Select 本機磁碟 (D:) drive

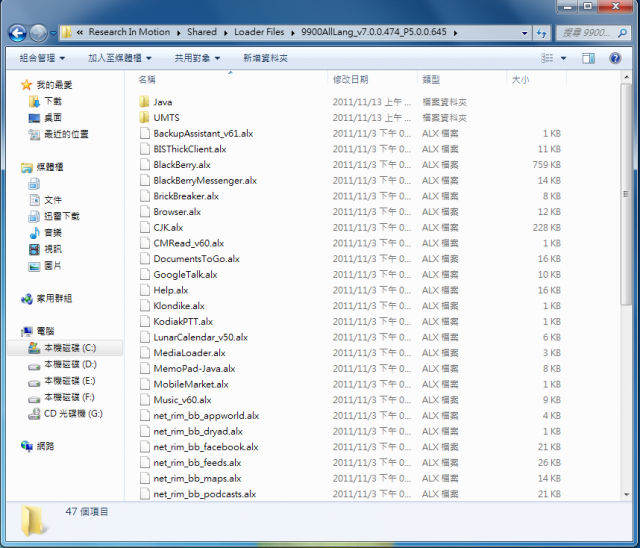pos(62,364)
